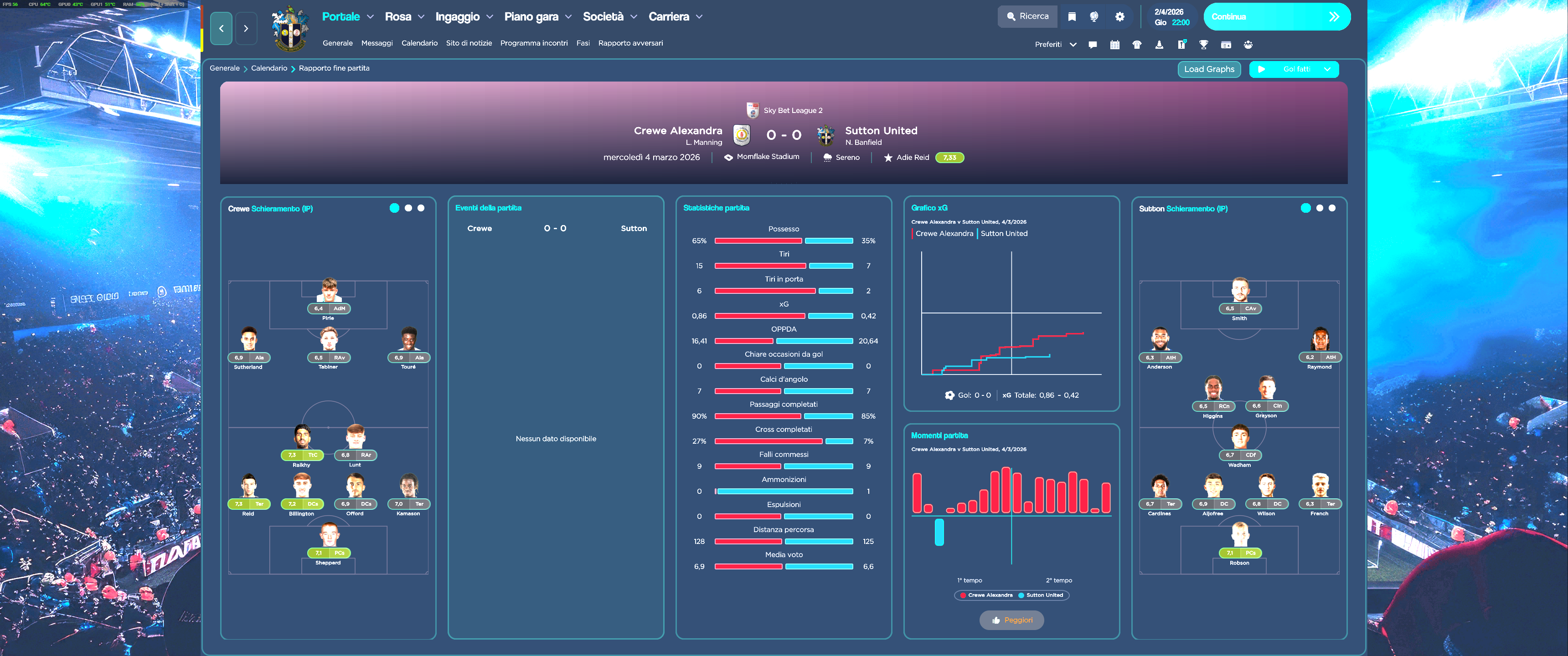The image size is (1568, 656).
Task: Click the player of the match star icon
Action: tap(888, 158)
